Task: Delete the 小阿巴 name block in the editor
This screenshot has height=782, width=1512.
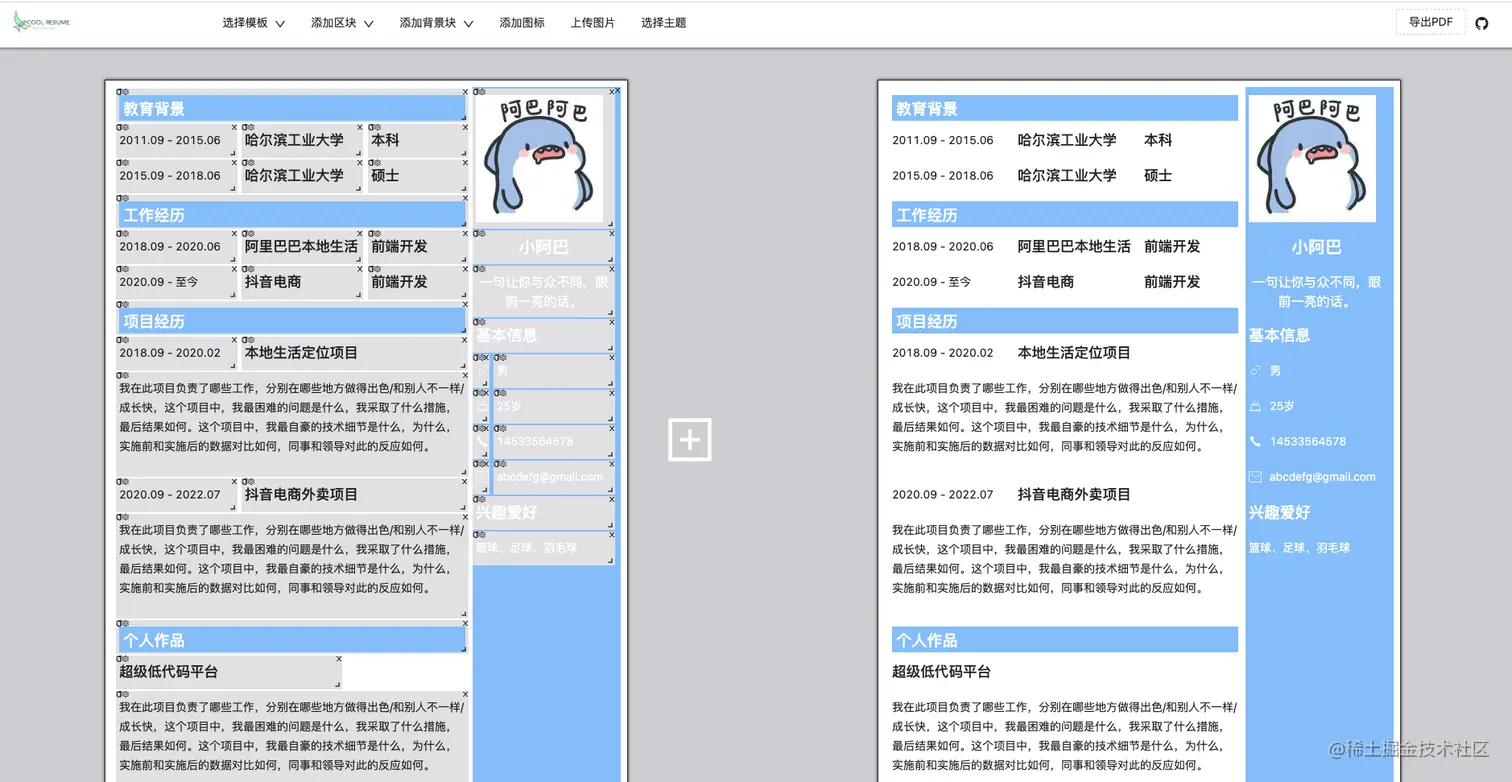Action: (611, 233)
